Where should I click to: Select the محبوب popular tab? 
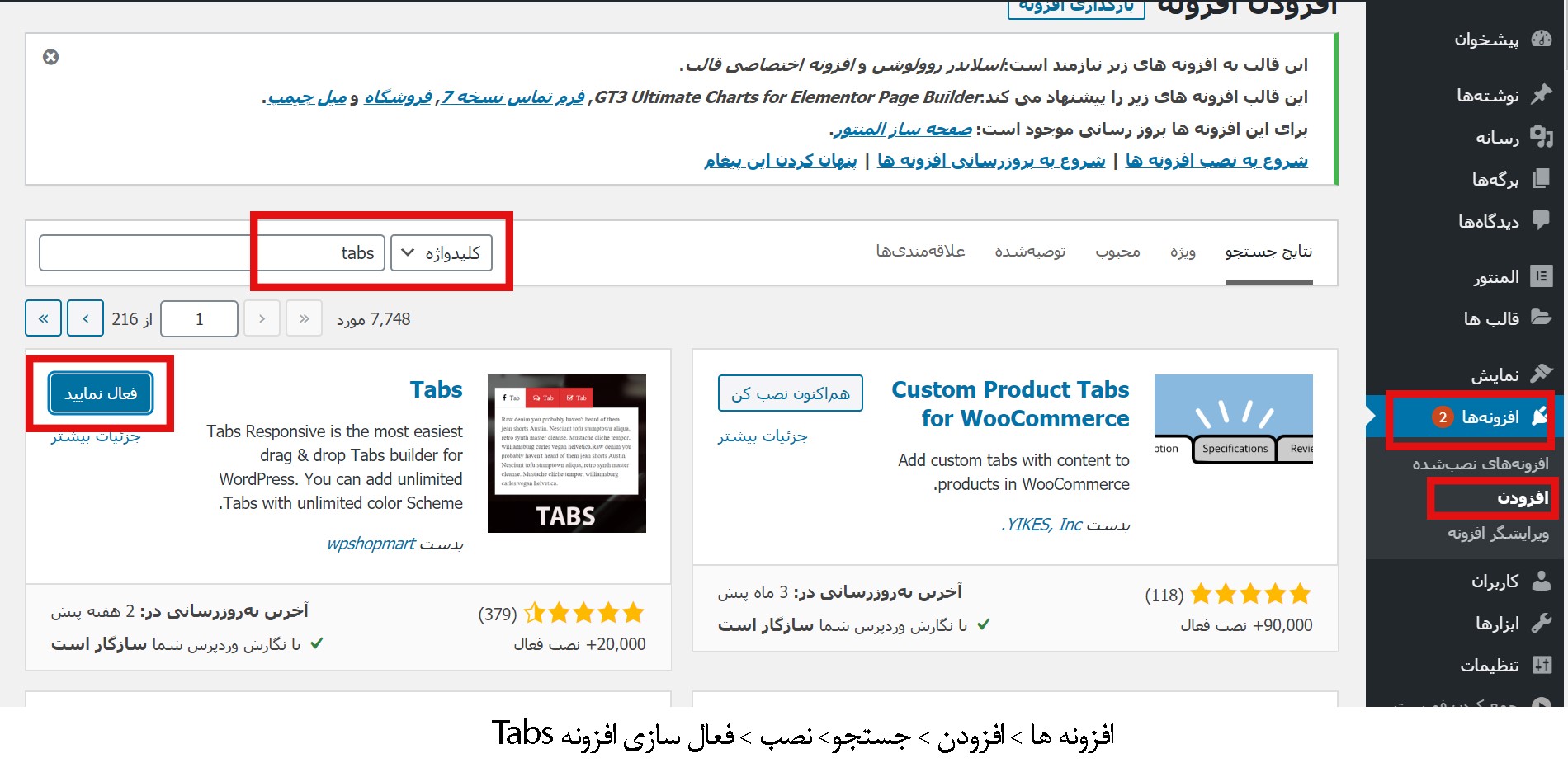(1117, 252)
